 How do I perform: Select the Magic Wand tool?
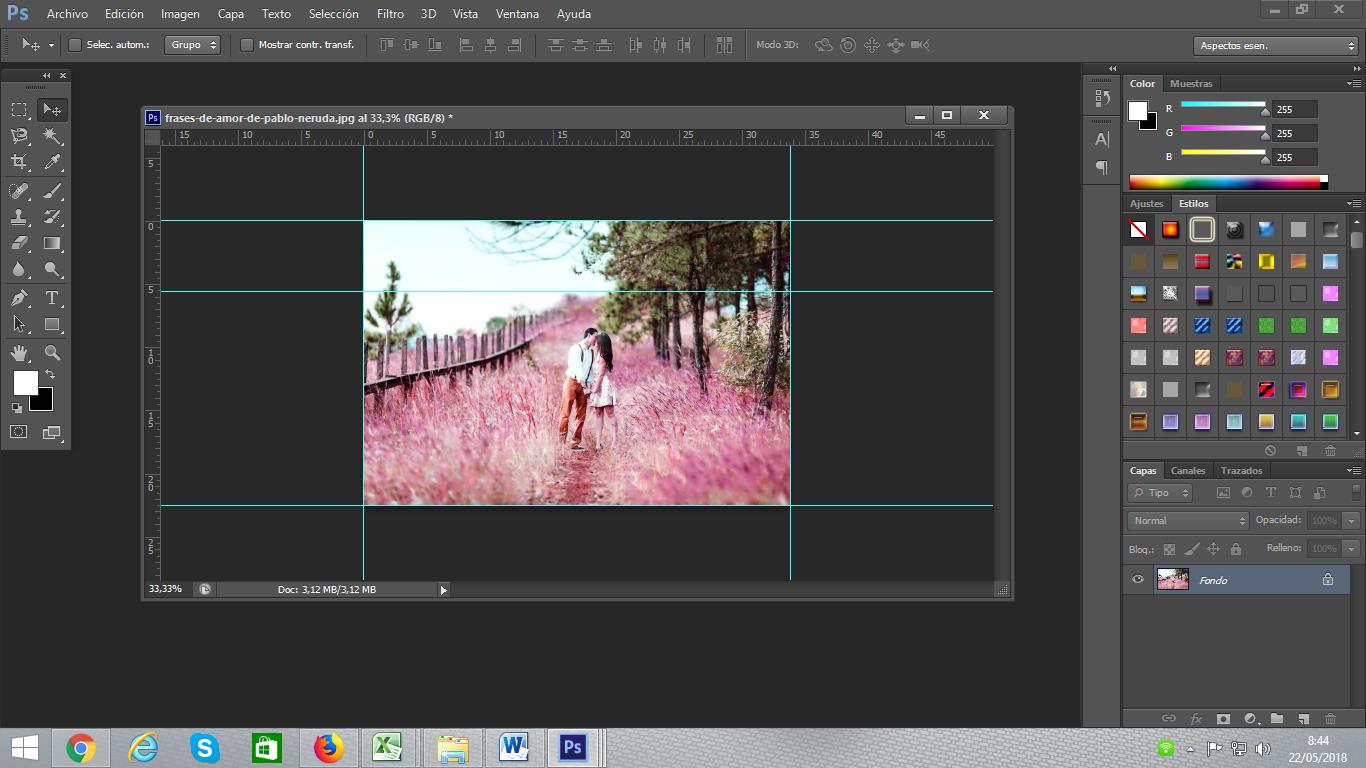52,136
